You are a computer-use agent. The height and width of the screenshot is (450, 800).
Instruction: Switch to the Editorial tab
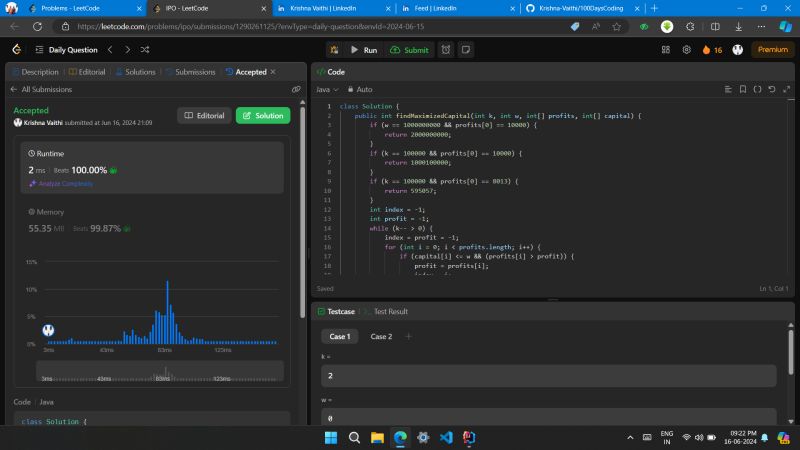88,72
